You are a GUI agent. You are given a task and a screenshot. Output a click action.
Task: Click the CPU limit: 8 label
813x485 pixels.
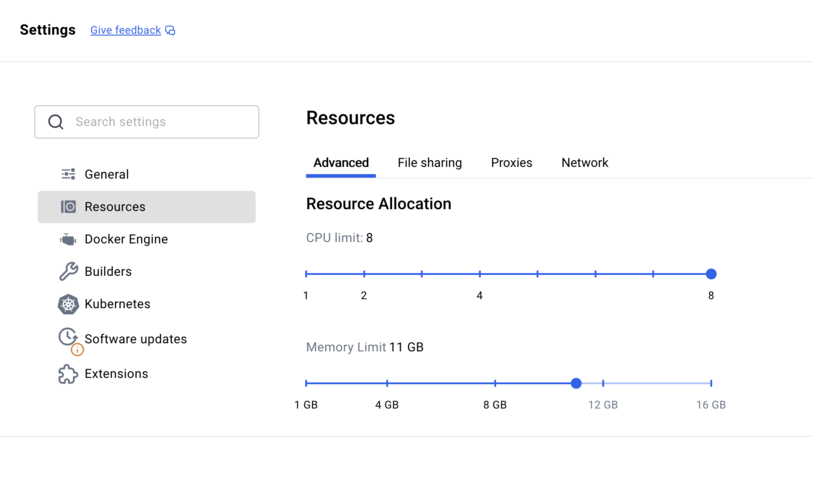339,238
